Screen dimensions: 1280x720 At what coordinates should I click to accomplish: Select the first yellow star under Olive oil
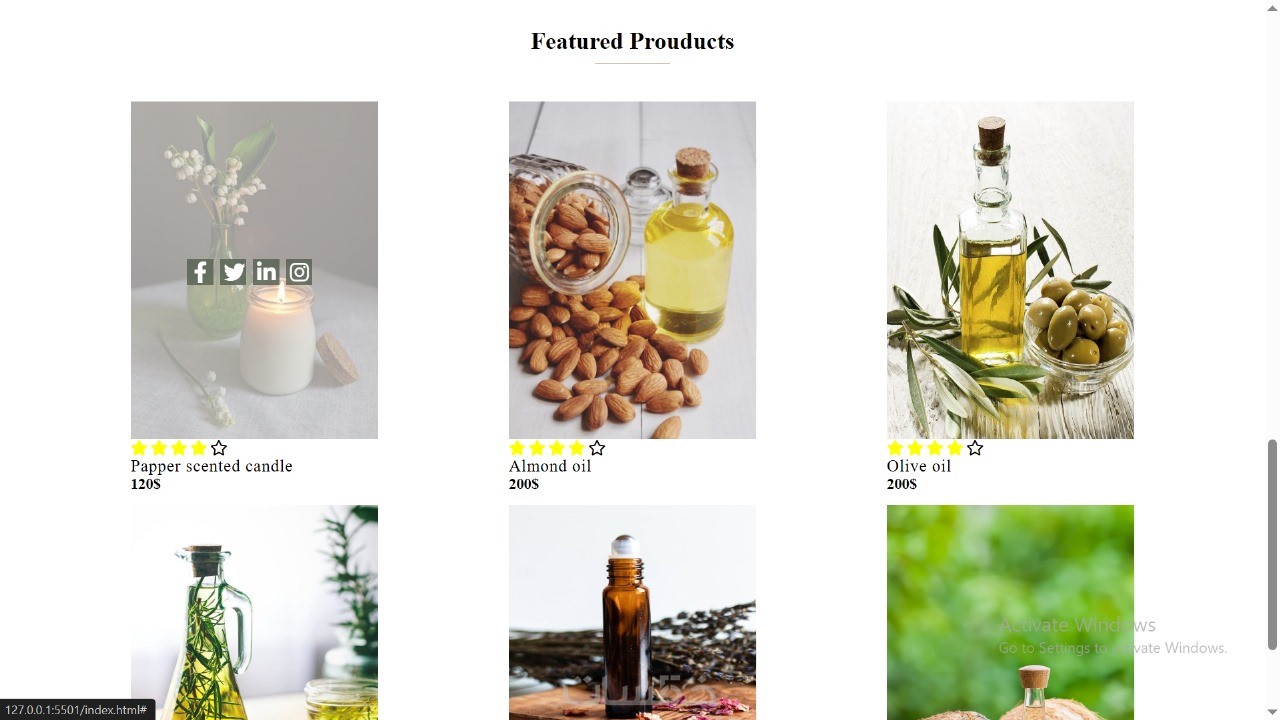[895, 448]
